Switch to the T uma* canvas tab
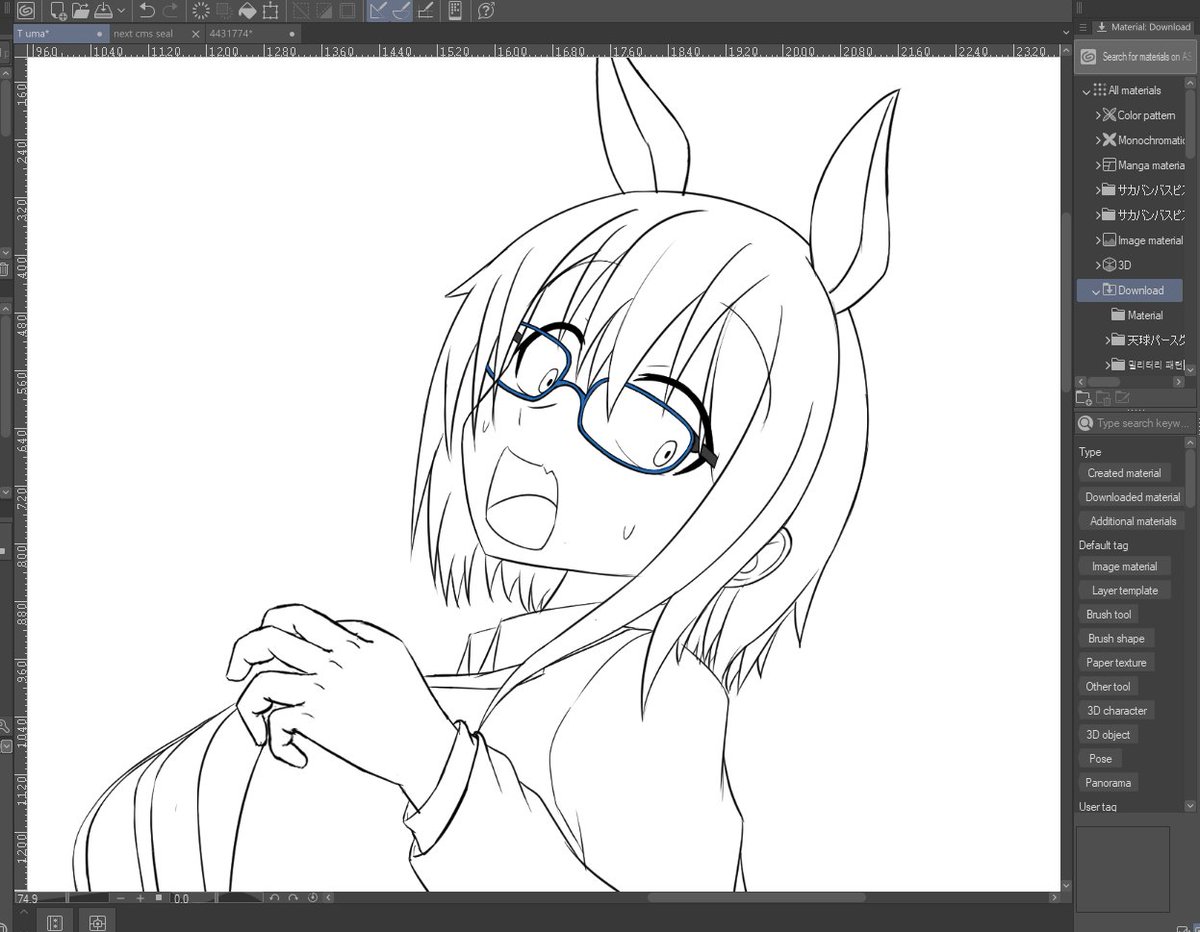Screen dimensions: 1200x932 (x=60, y=33)
